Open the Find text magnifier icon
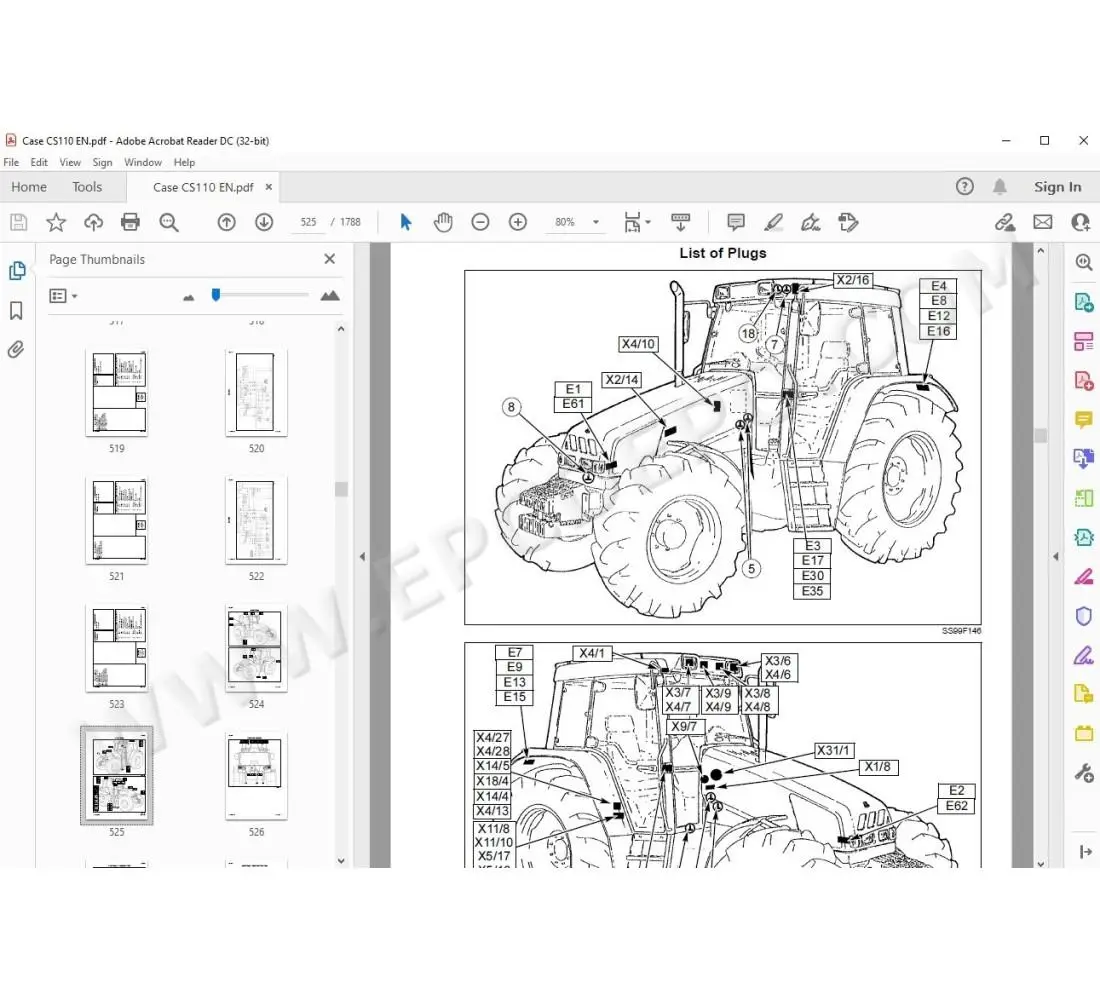Screen dimensions: 1100x1000 (x=168, y=222)
